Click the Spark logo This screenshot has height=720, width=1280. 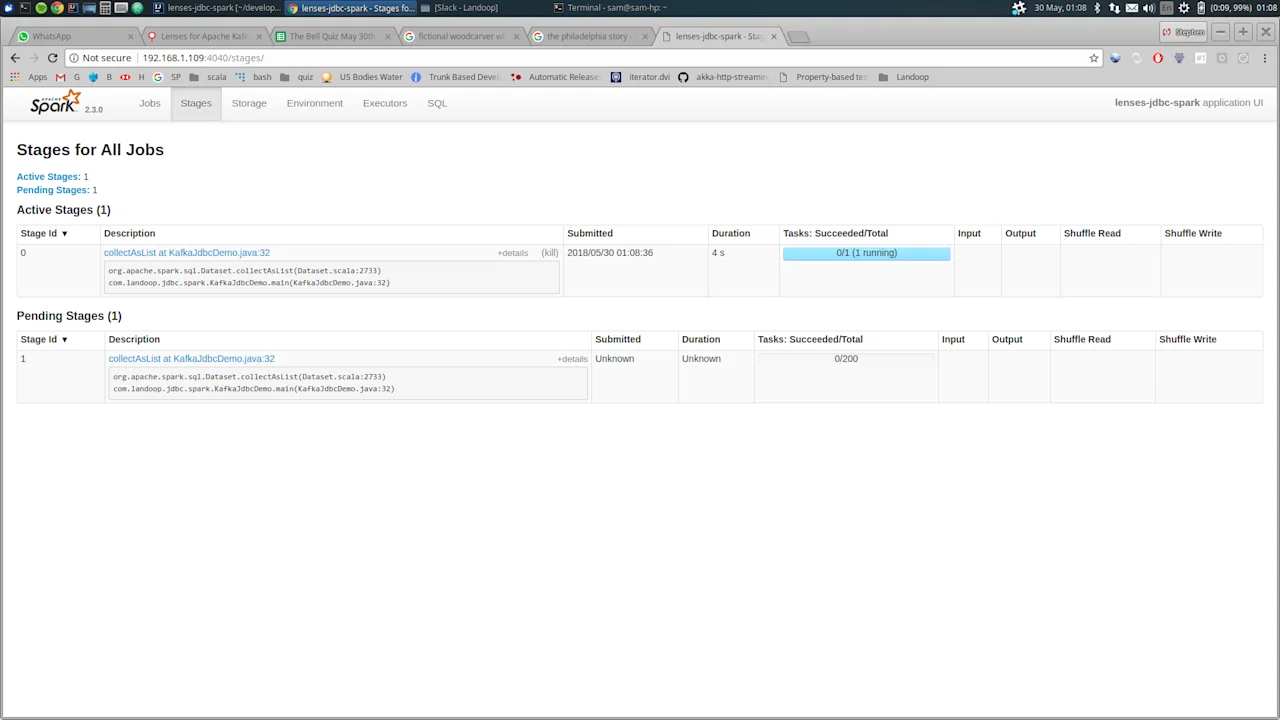[54, 102]
